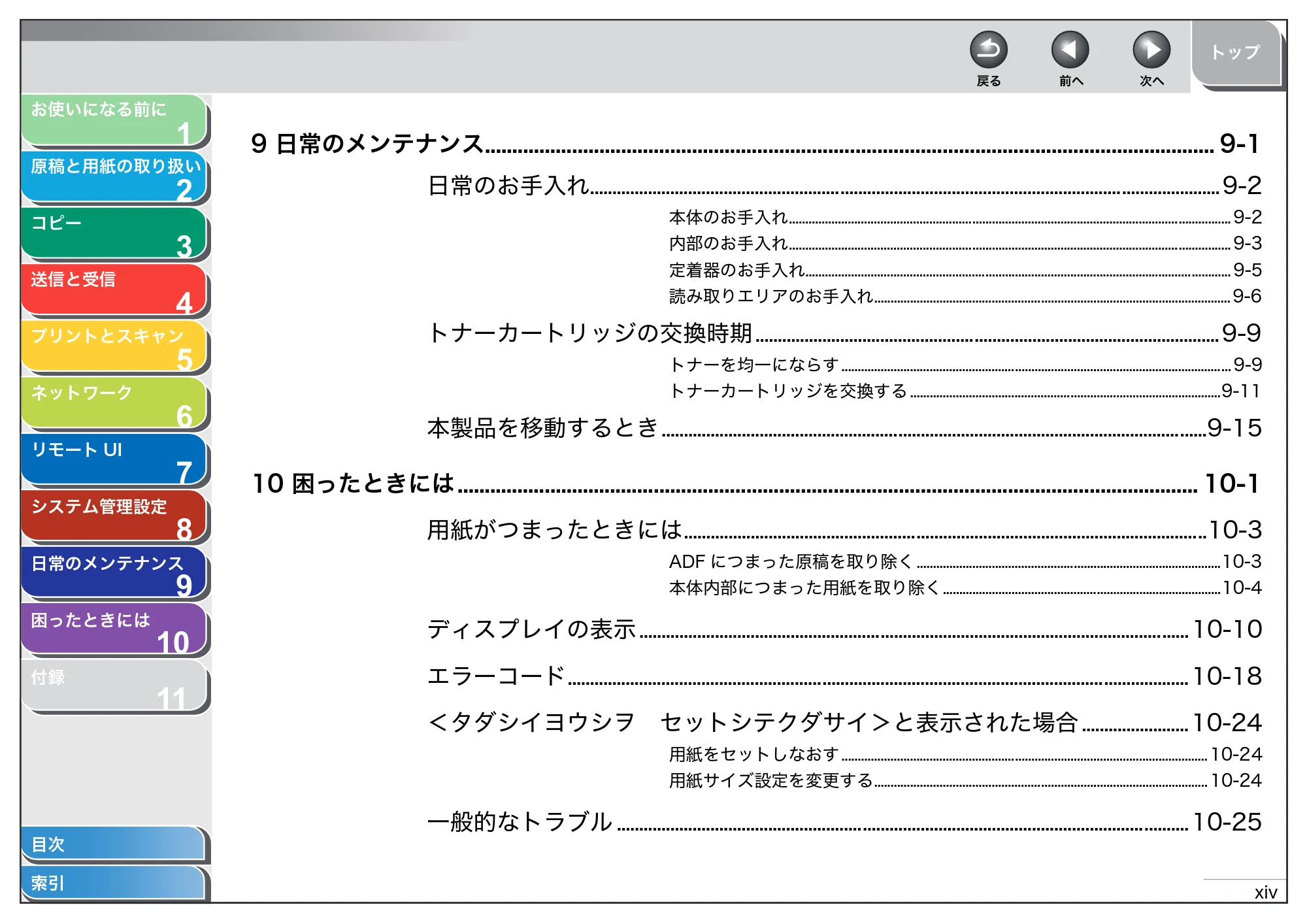The image size is (1307, 924).
Task: Open entry トナーカートリッジを交換する
Action: tap(965, 391)
